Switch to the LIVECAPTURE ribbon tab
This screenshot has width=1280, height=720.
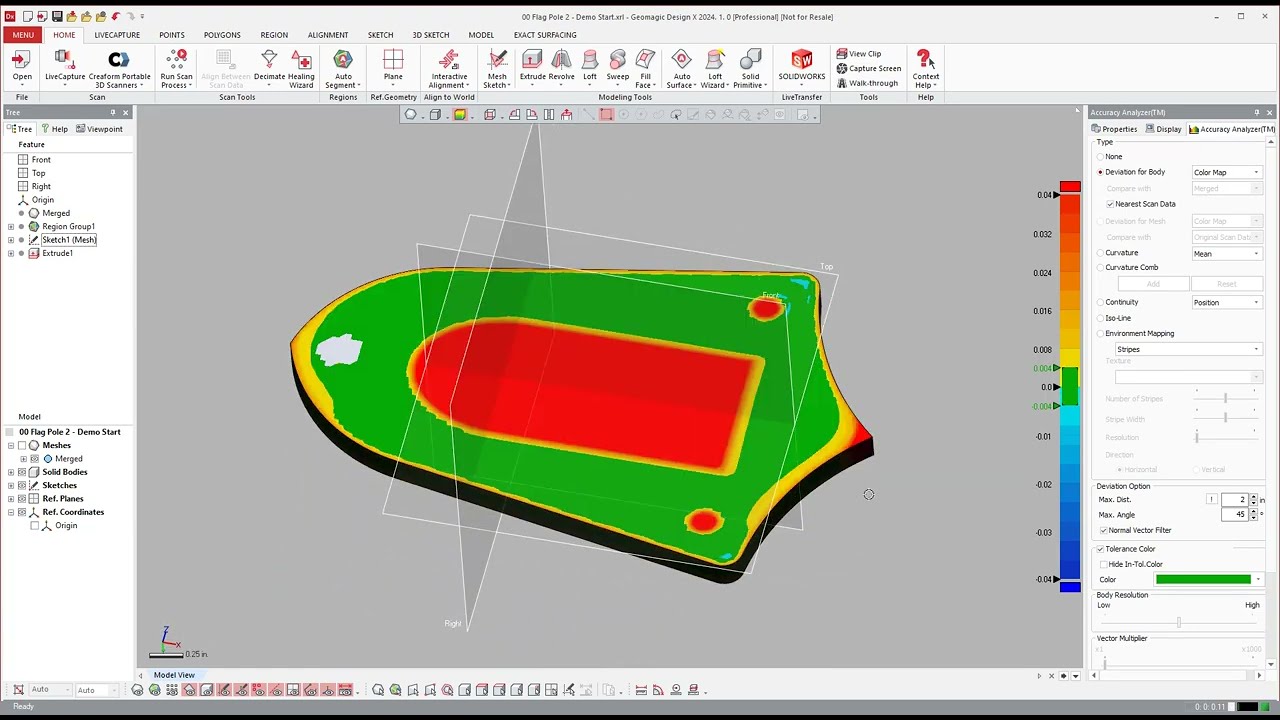pyautogui.click(x=117, y=35)
